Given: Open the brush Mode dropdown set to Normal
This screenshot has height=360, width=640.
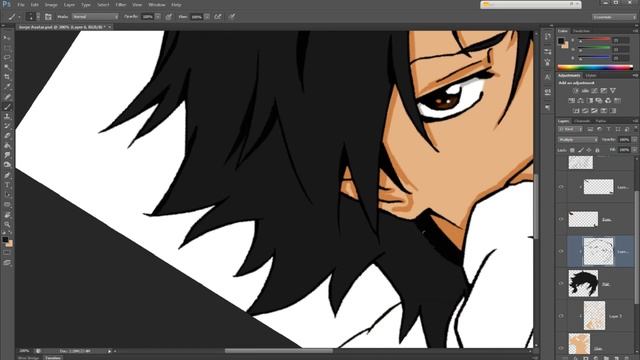Looking at the screenshot, I should (95, 17).
